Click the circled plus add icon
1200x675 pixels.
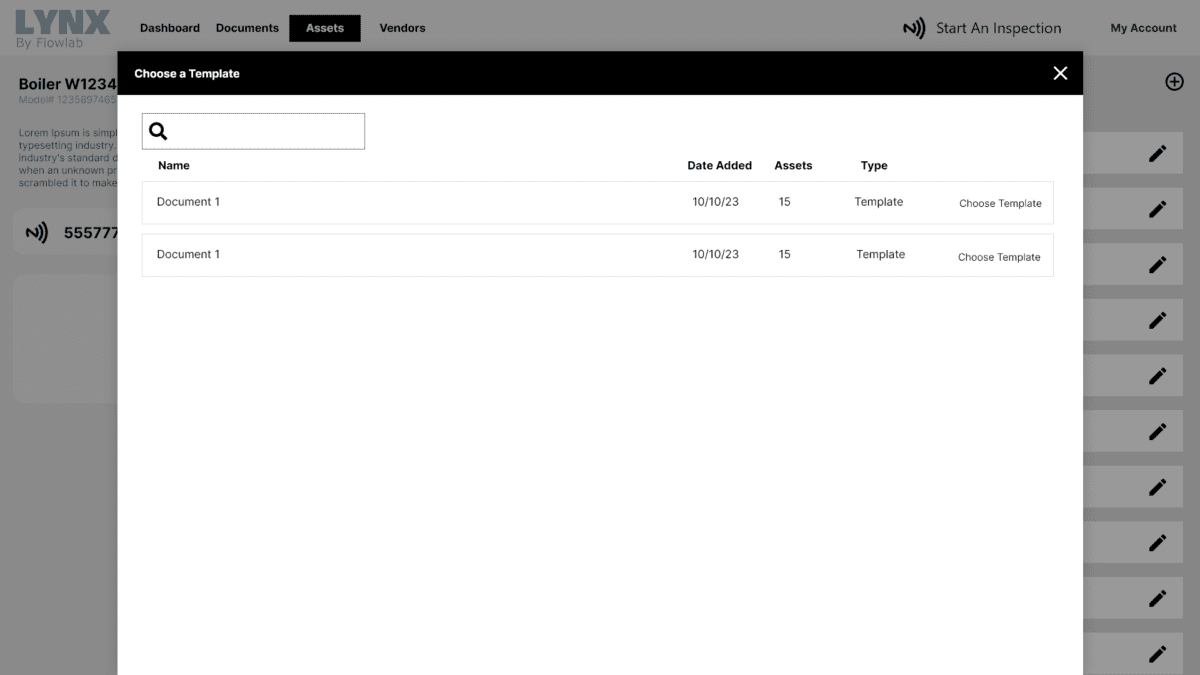pyautogui.click(x=1174, y=82)
